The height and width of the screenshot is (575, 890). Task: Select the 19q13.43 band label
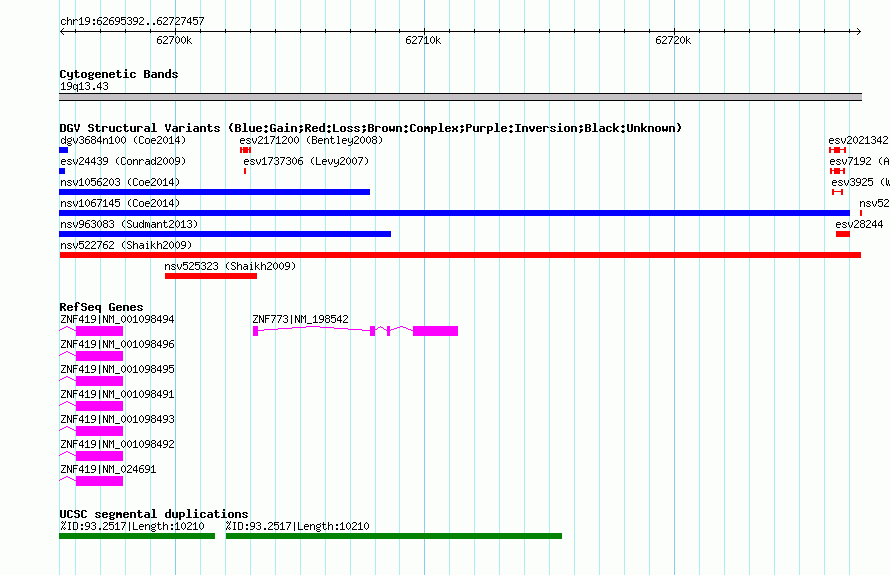point(84,86)
